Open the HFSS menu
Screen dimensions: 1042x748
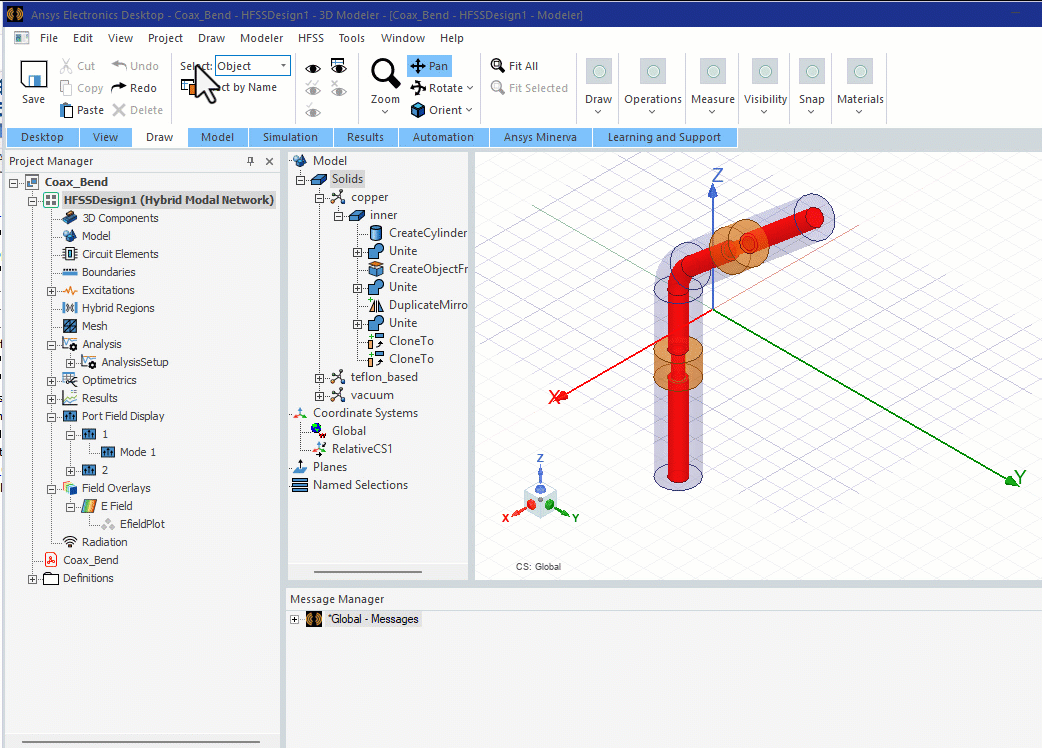pyautogui.click(x=310, y=38)
